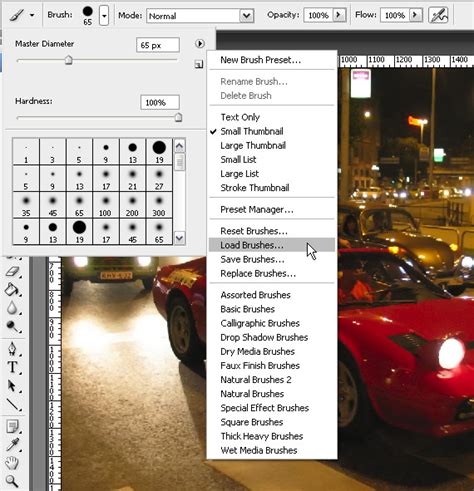This screenshot has width=474, height=491.
Task: Click create new preset icon below flyout
Action: pos(199,64)
